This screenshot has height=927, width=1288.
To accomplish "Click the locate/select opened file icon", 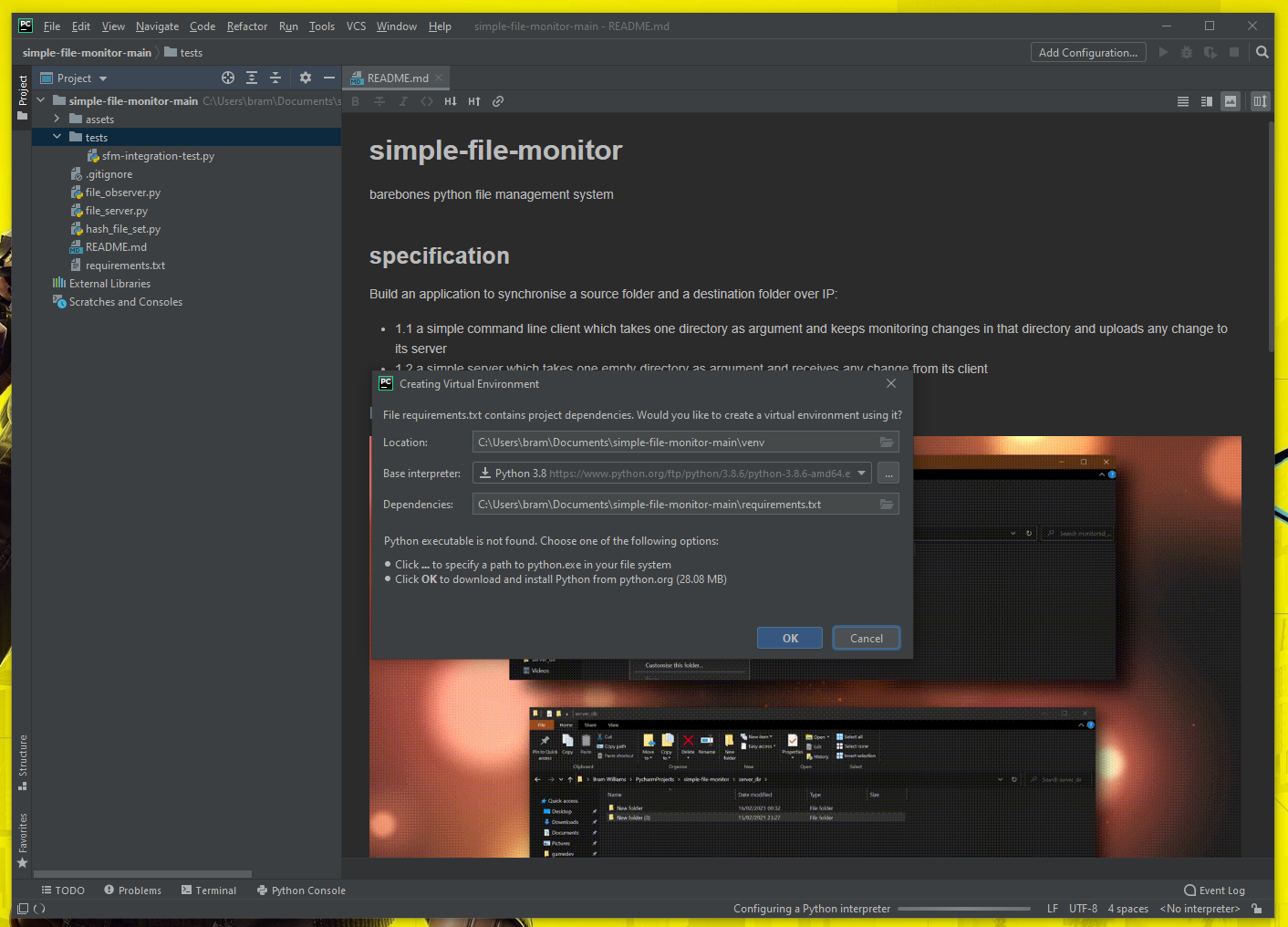I will (228, 78).
